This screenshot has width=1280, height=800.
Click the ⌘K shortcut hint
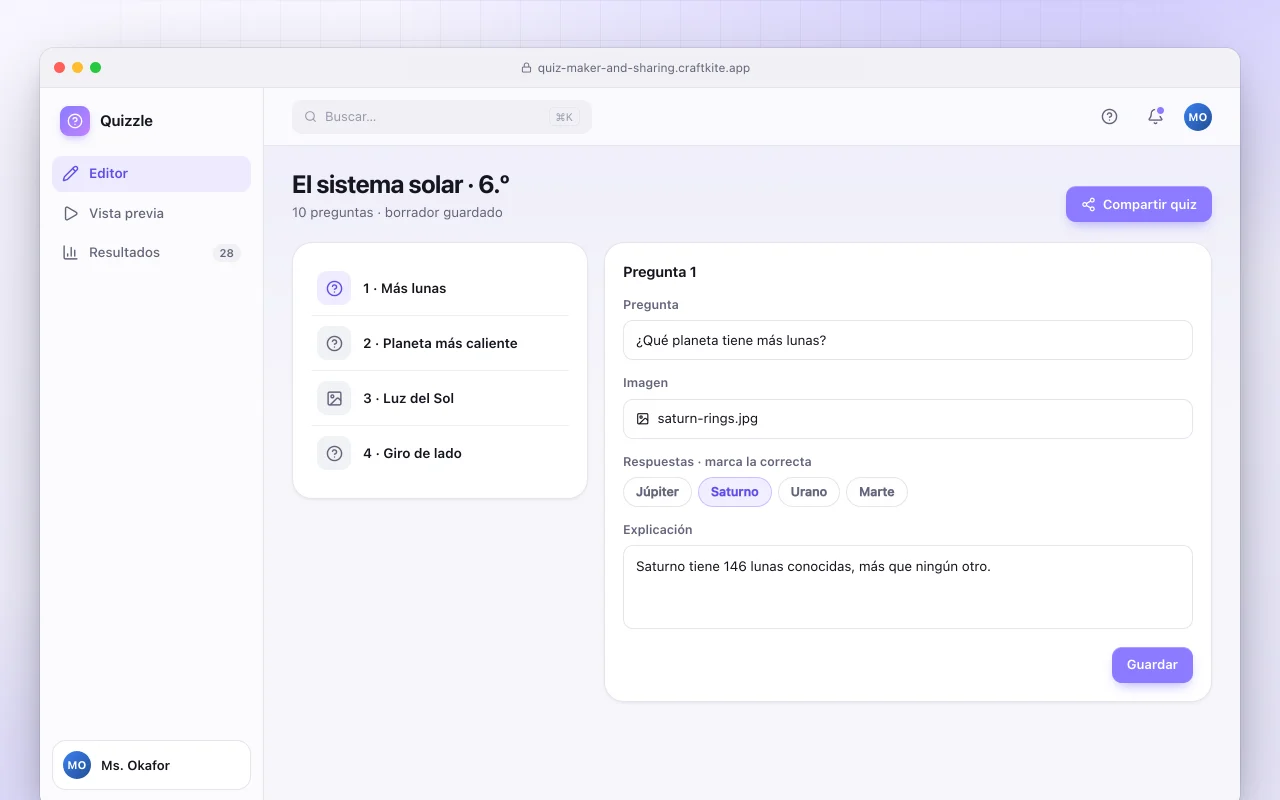564,117
